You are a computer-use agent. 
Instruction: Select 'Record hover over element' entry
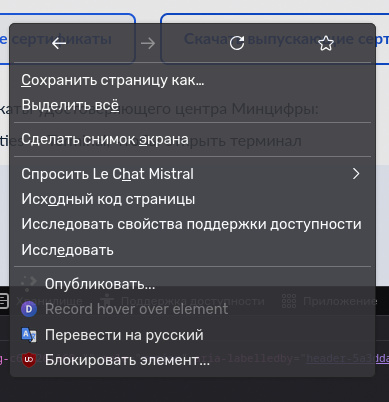tap(192, 309)
